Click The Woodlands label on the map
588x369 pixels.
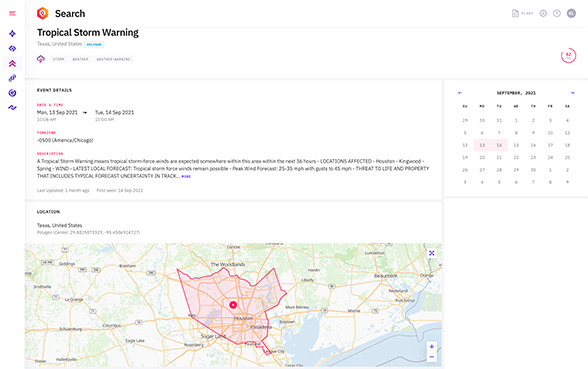click(x=228, y=264)
